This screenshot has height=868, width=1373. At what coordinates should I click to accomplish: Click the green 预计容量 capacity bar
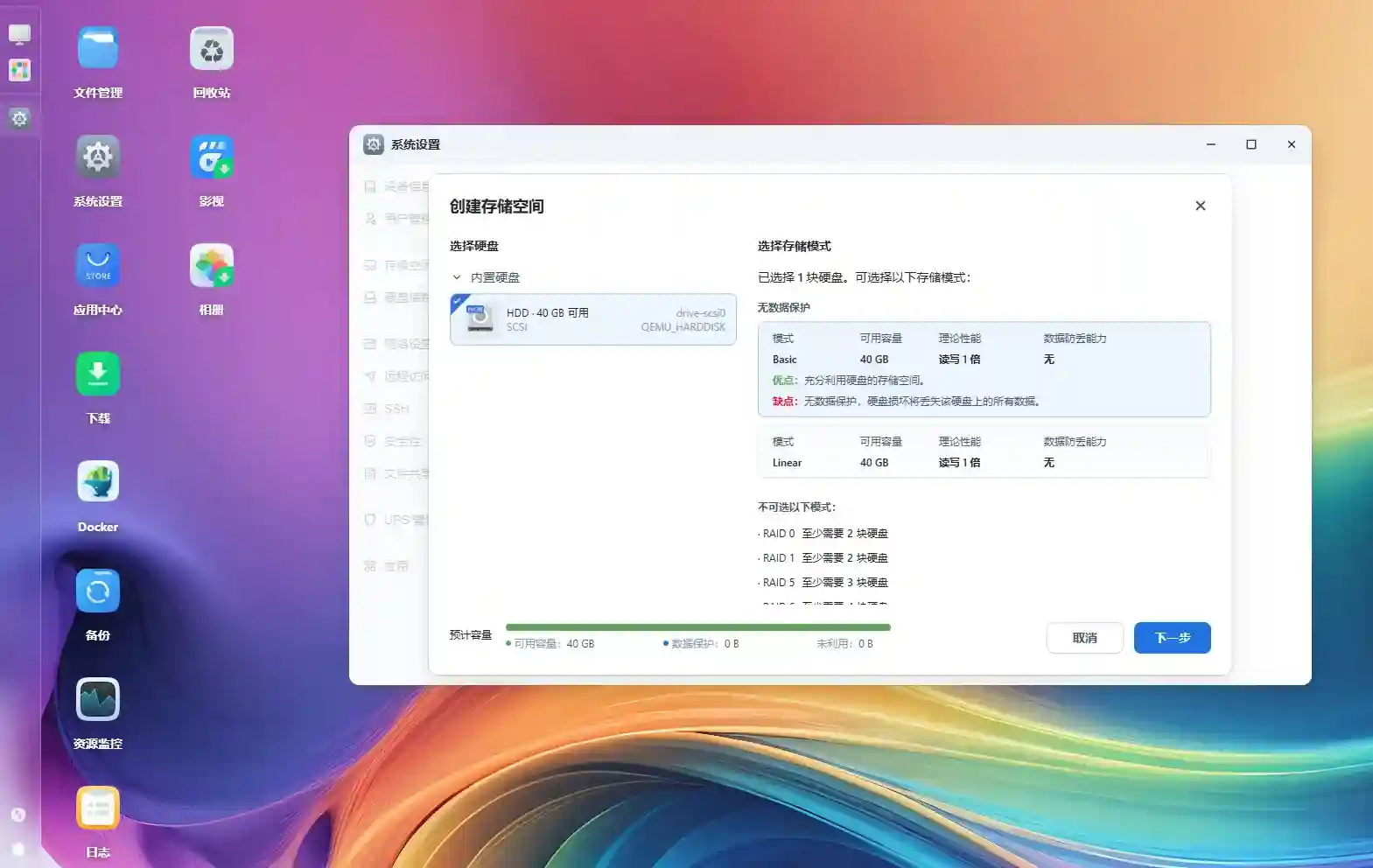[697, 627]
